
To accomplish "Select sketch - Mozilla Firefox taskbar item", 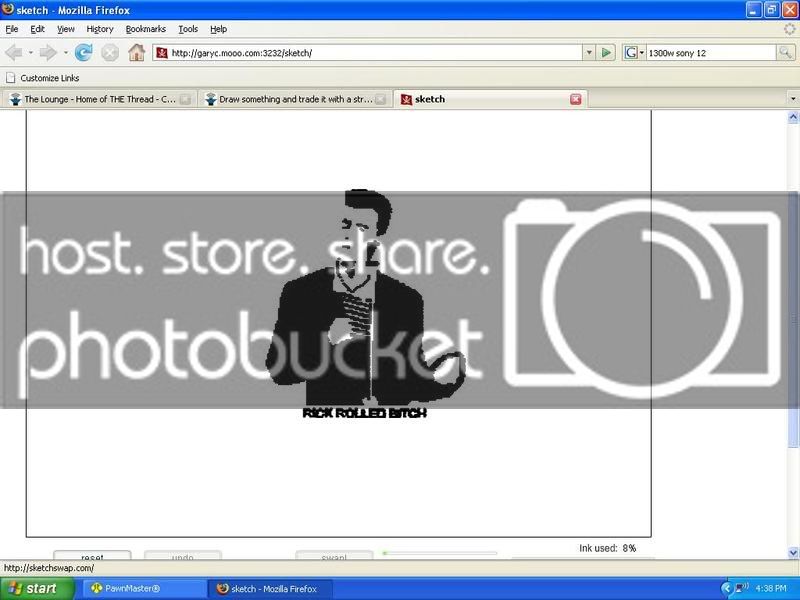I will 271,589.
